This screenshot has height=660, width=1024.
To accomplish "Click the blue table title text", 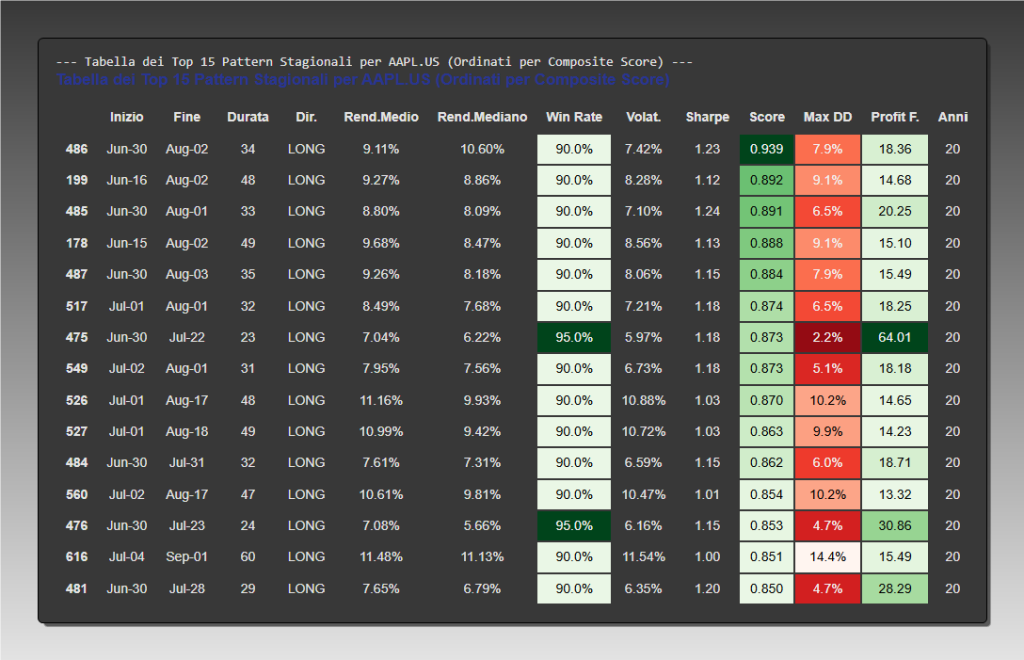I will pos(362,80).
